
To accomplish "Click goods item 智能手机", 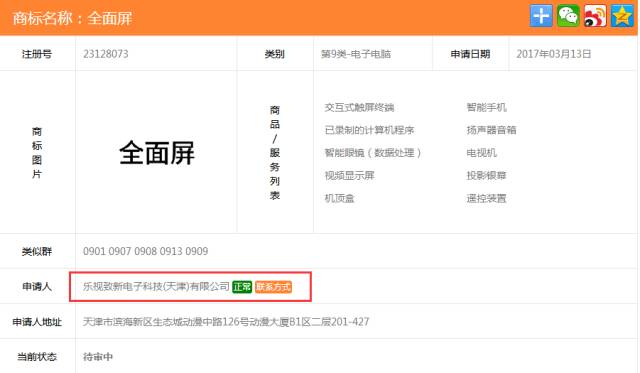I will click(x=487, y=107).
